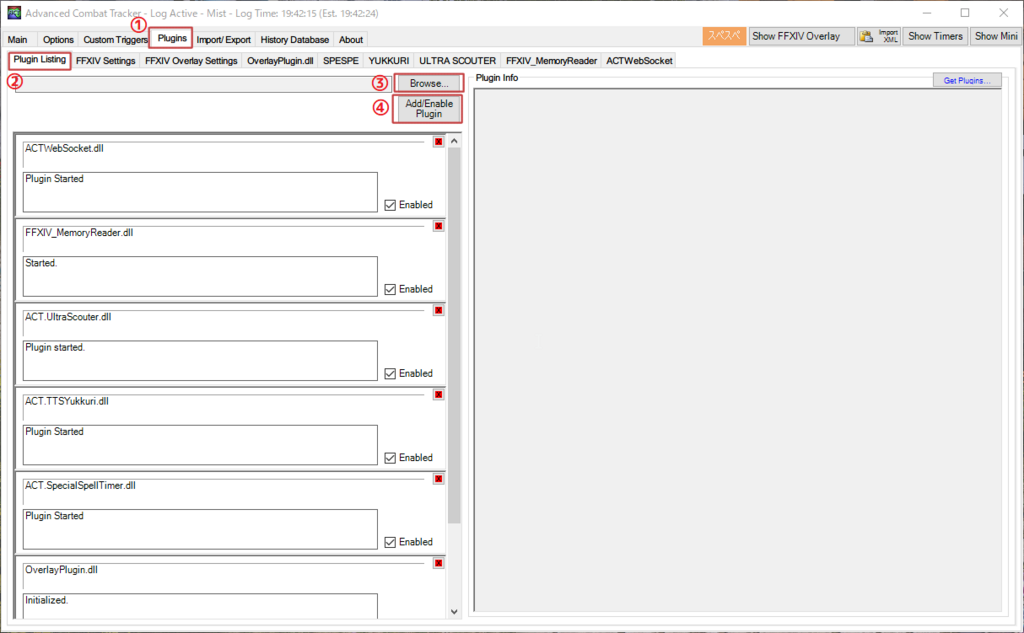Click red X on OverlayPlugin.dll entry
This screenshot has width=1024, height=633.
click(438, 563)
